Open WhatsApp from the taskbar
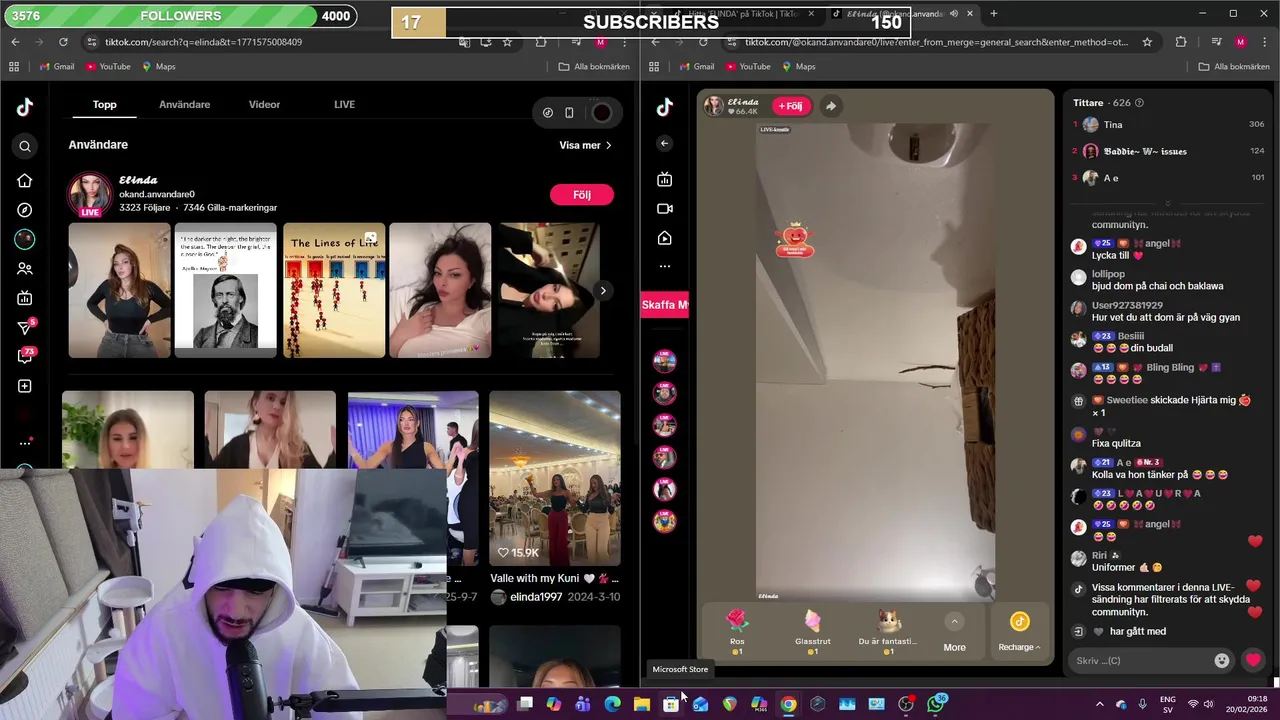Viewport: 1280px width, 720px height. (936, 704)
